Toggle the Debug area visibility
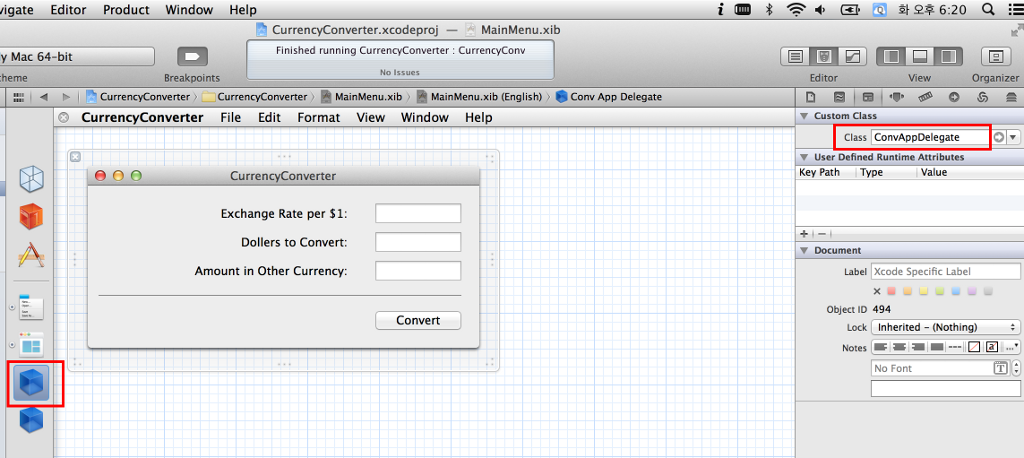Viewport: 1024px width, 458px height. 920,57
